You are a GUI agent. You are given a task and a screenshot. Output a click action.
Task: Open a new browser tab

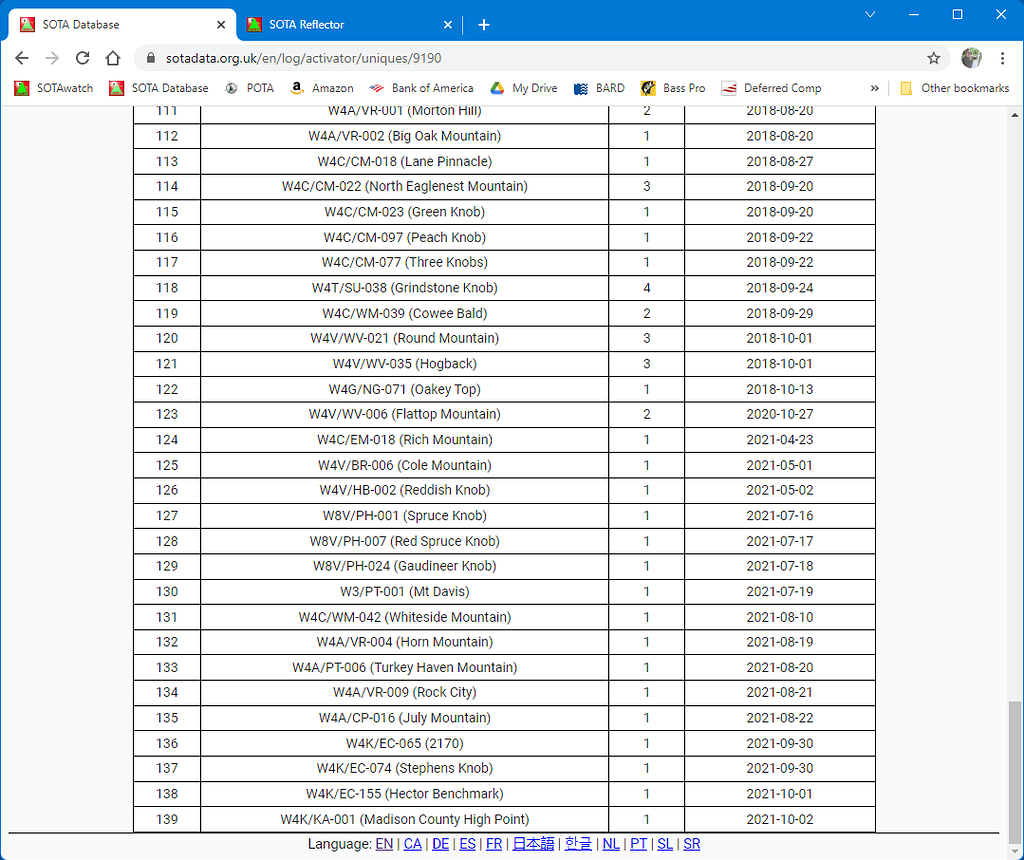[x=484, y=24]
